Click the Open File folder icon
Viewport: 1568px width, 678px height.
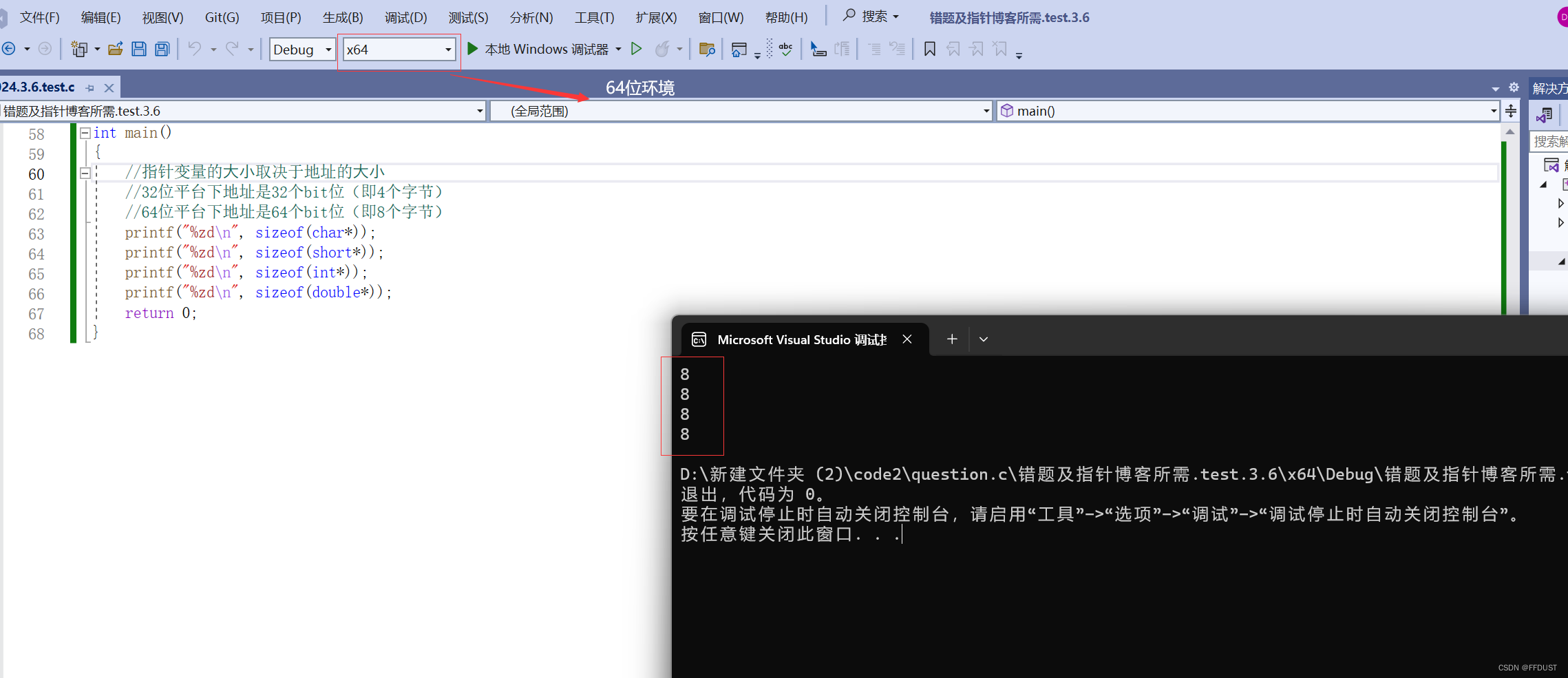point(116,49)
